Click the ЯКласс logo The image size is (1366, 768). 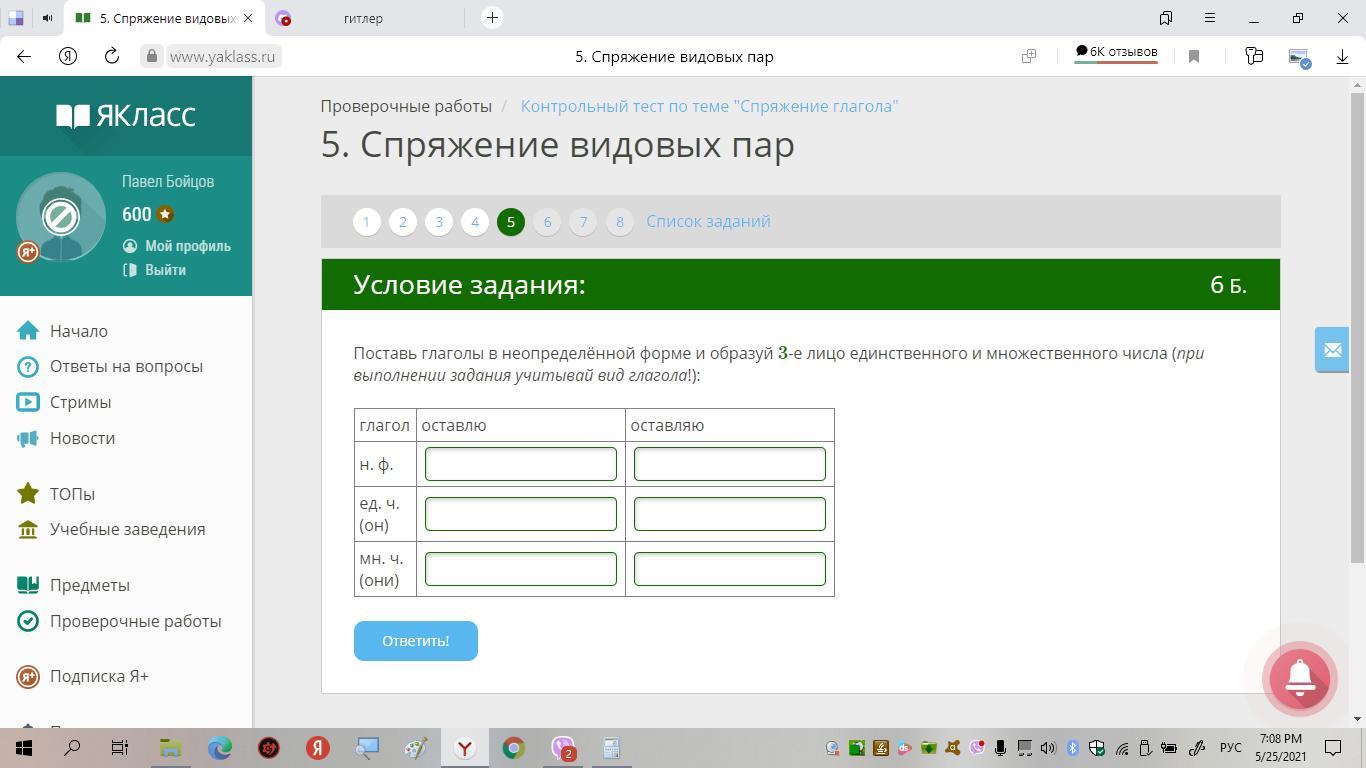click(x=126, y=116)
